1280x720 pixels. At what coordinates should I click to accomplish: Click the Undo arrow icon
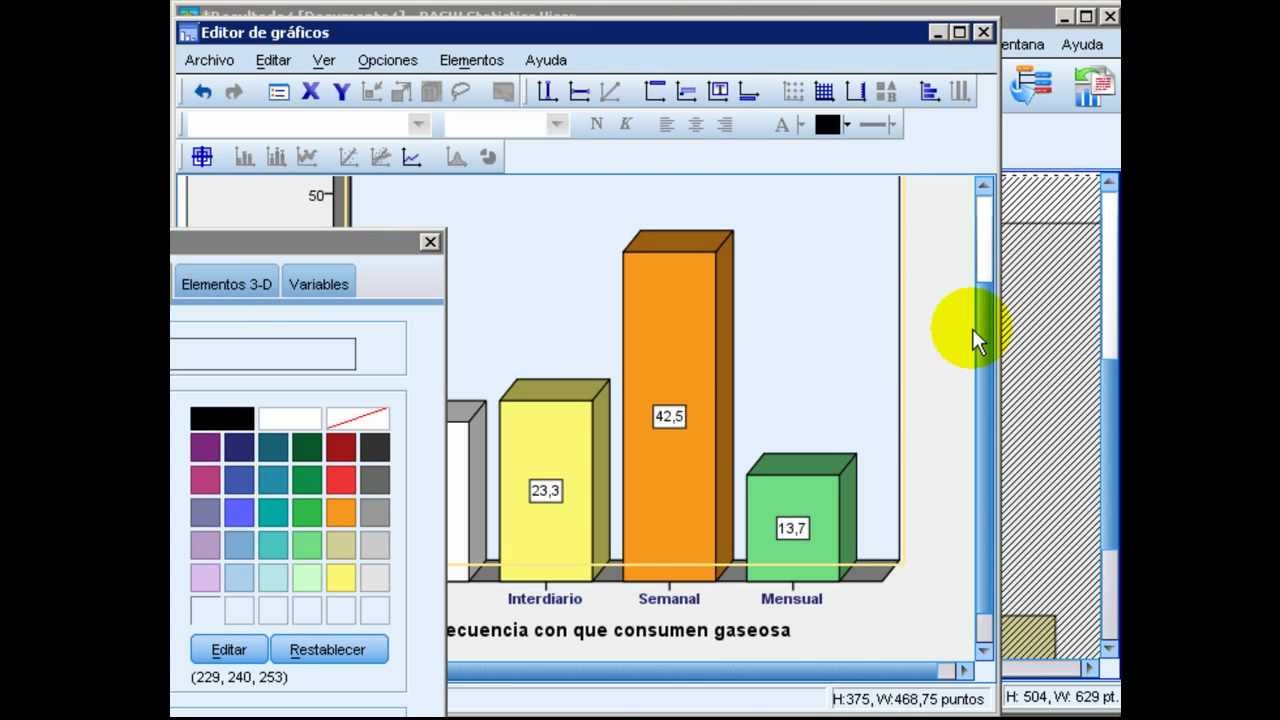[203, 92]
